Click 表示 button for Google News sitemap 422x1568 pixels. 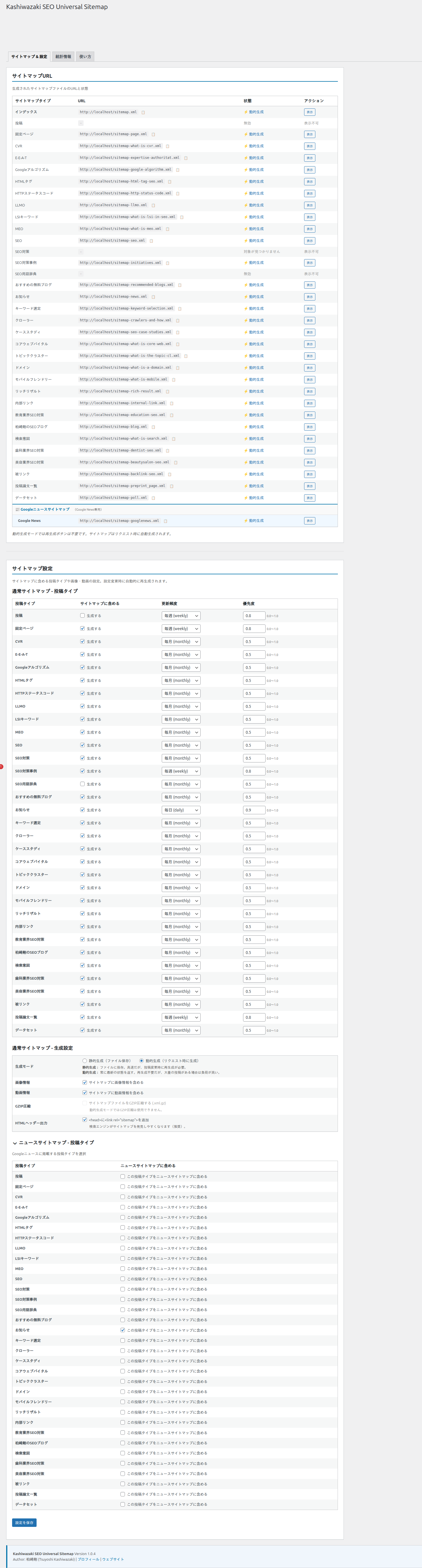(x=309, y=521)
